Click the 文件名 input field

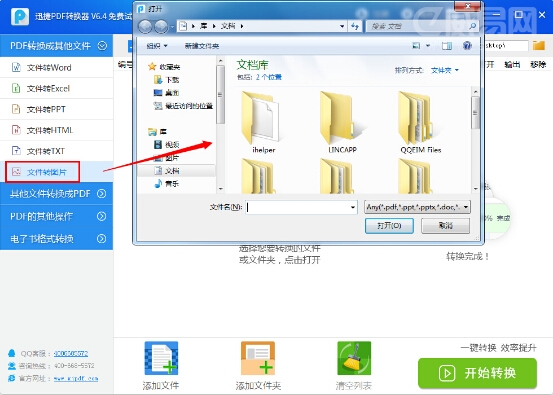pos(301,207)
